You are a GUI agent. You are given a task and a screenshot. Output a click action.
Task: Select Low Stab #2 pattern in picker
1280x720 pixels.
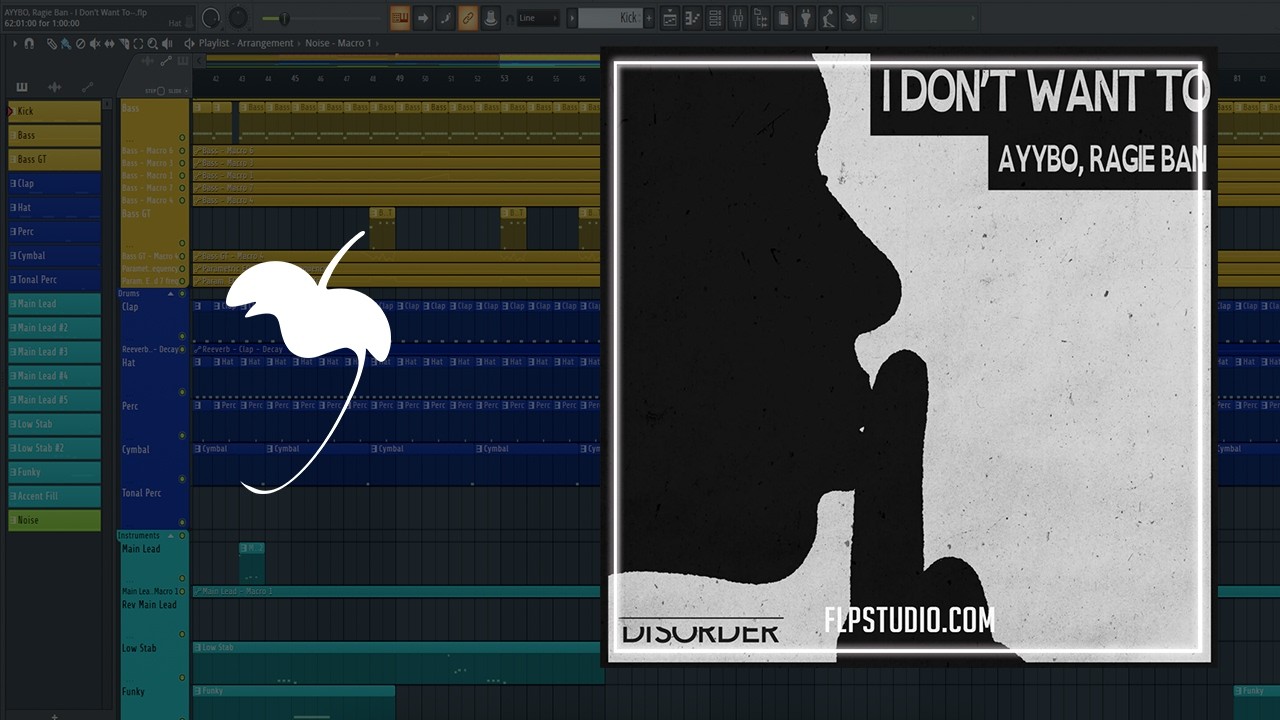coord(55,447)
